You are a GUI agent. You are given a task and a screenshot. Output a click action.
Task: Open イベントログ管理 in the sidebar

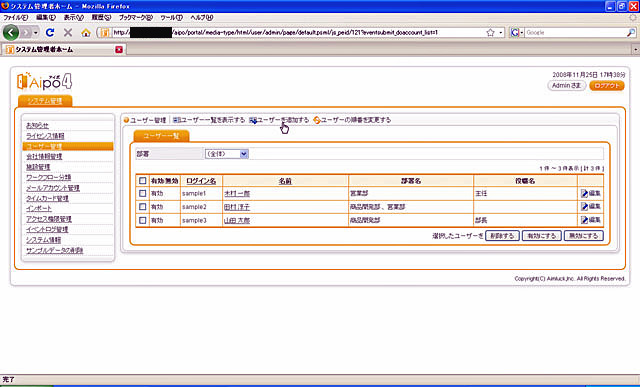point(47,229)
